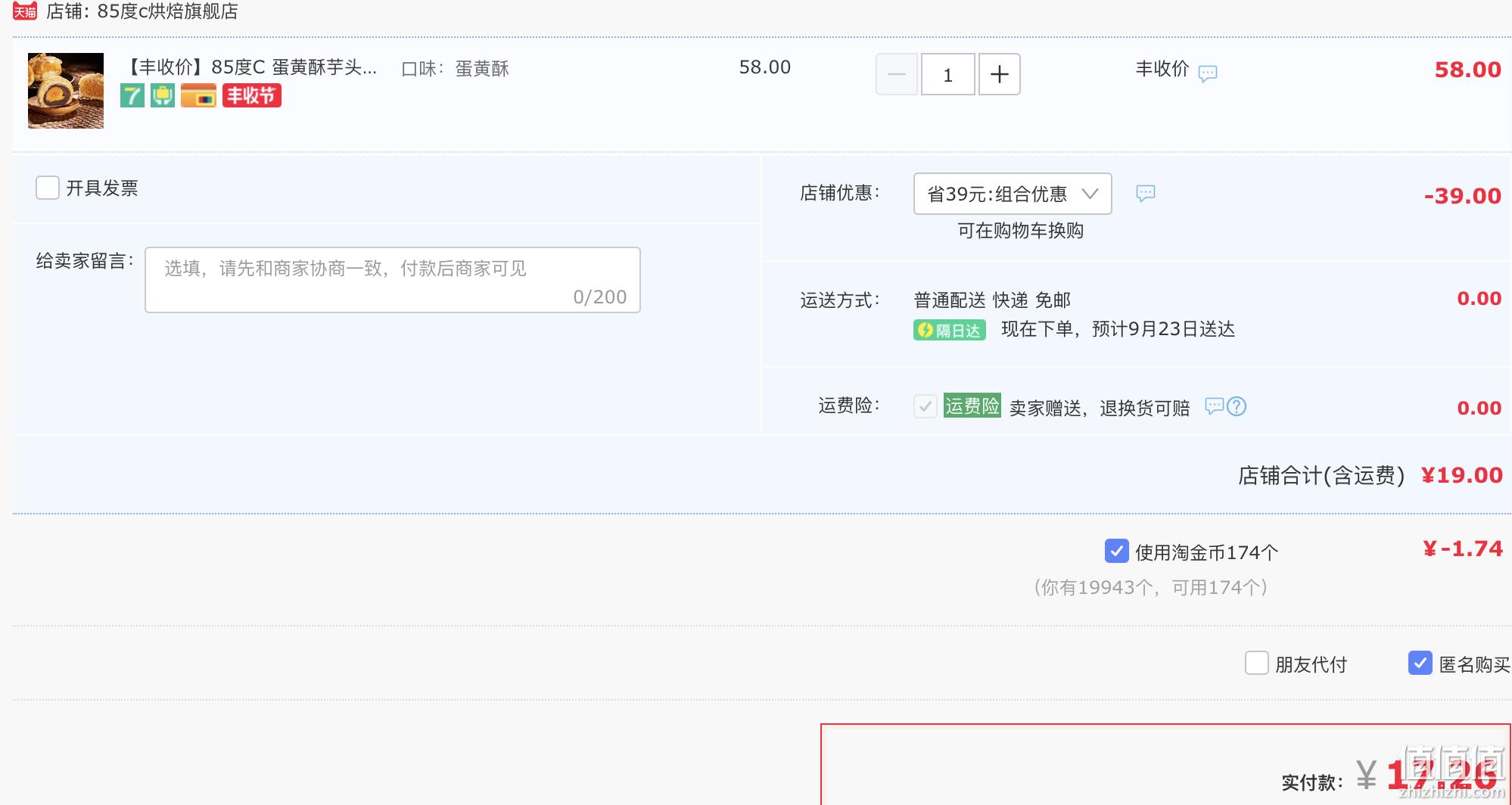Click the 普通配送 快递 免邮 shipping text
Viewport: 1512px width, 805px height.
coord(992,300)
